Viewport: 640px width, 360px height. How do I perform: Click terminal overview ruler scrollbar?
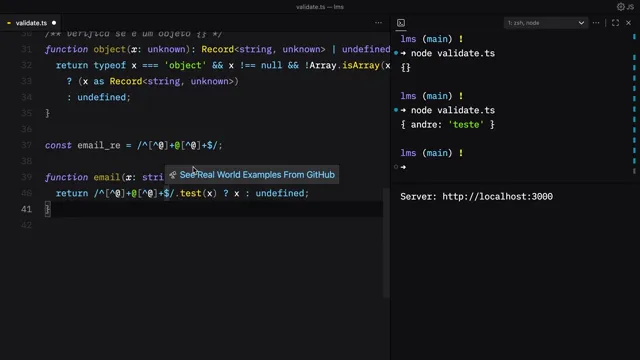coord(634,102)
